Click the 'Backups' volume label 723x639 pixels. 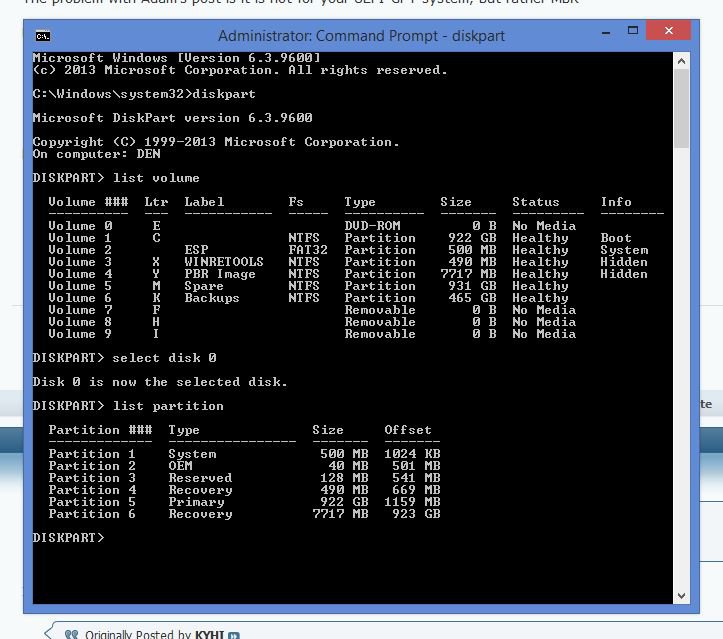coord(212,298)
